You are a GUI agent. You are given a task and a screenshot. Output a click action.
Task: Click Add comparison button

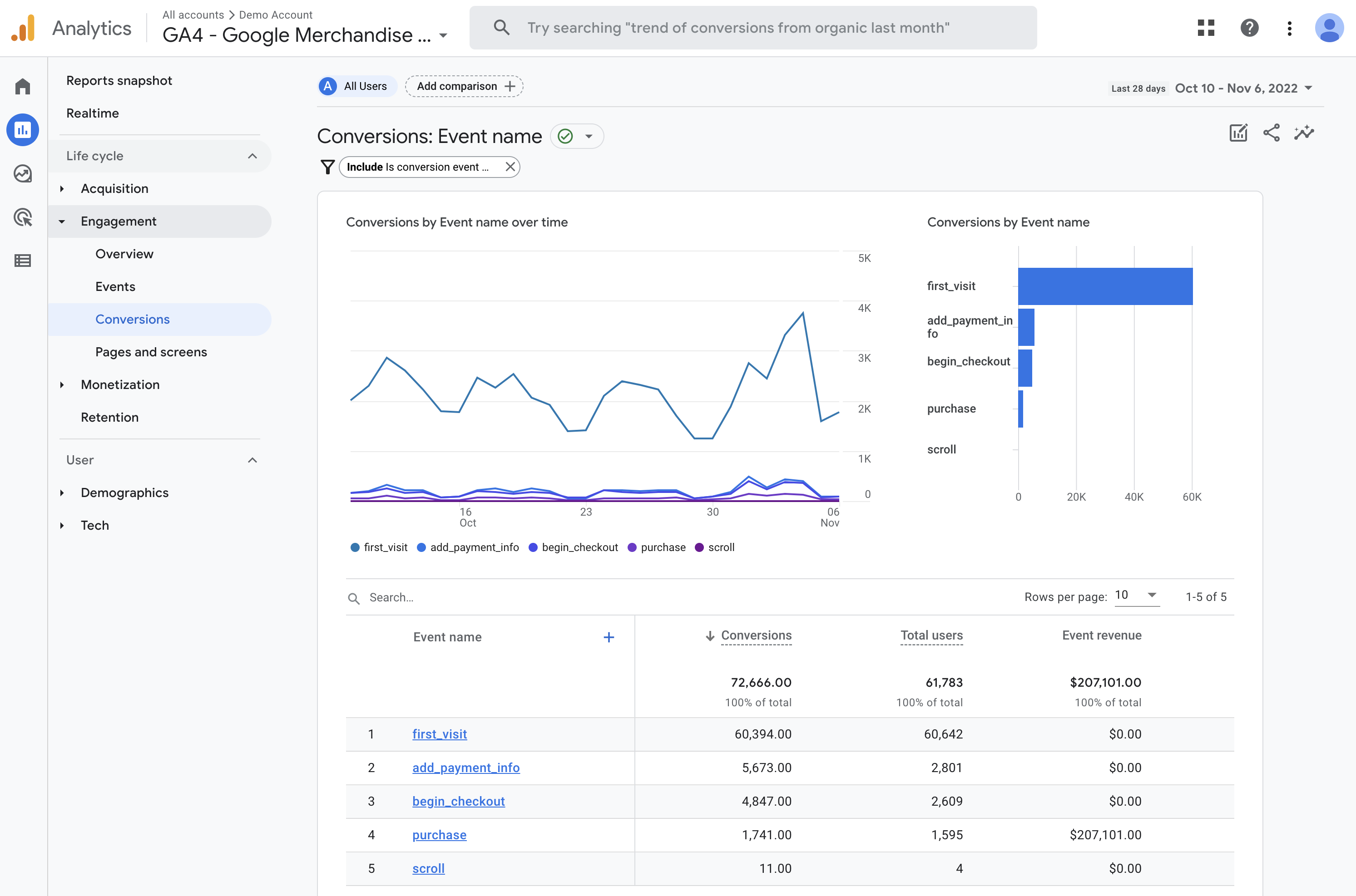pos(464,86)
